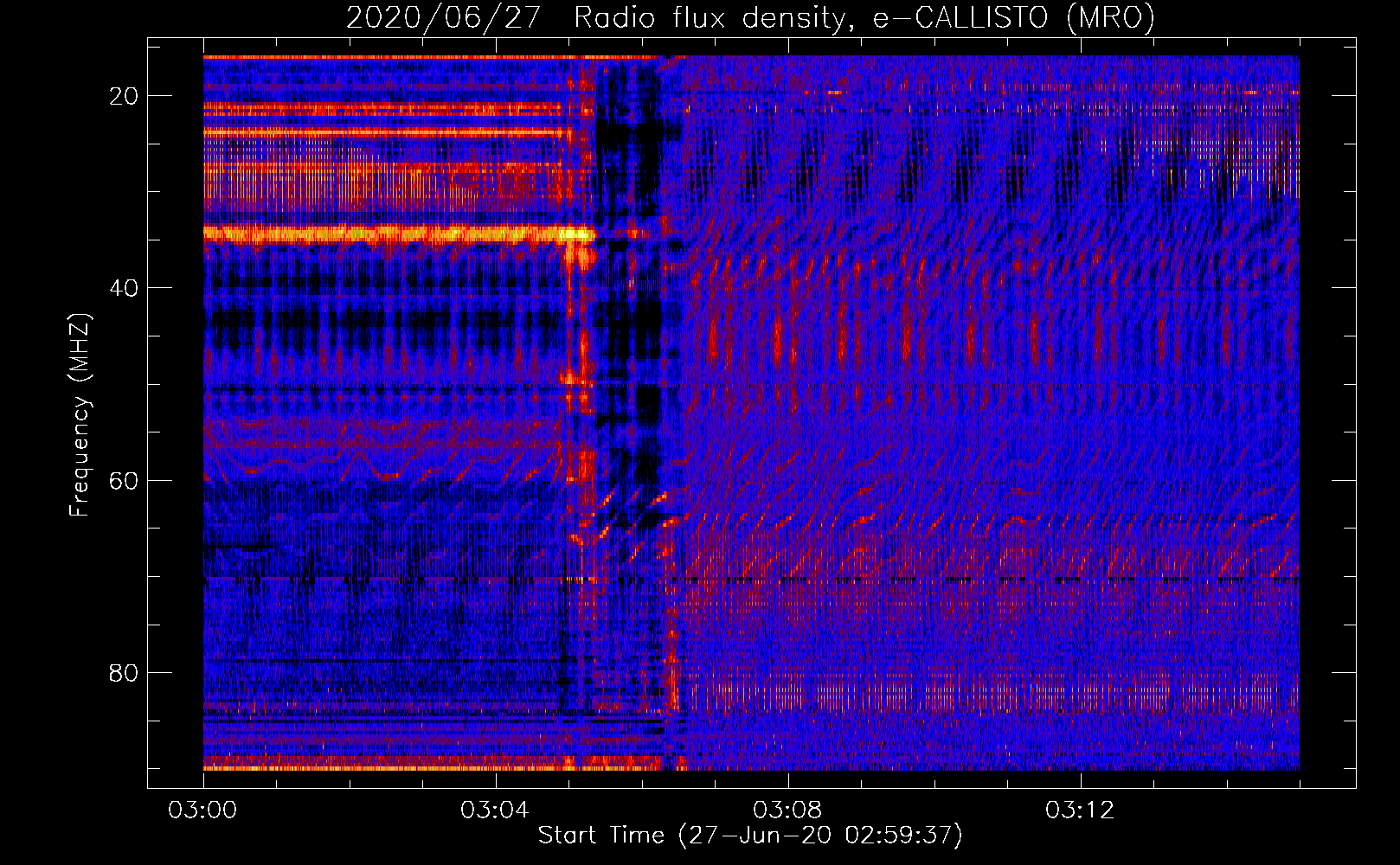Click the '03:12' time tick label
1400x865 pixels.
pos(1081,811)
